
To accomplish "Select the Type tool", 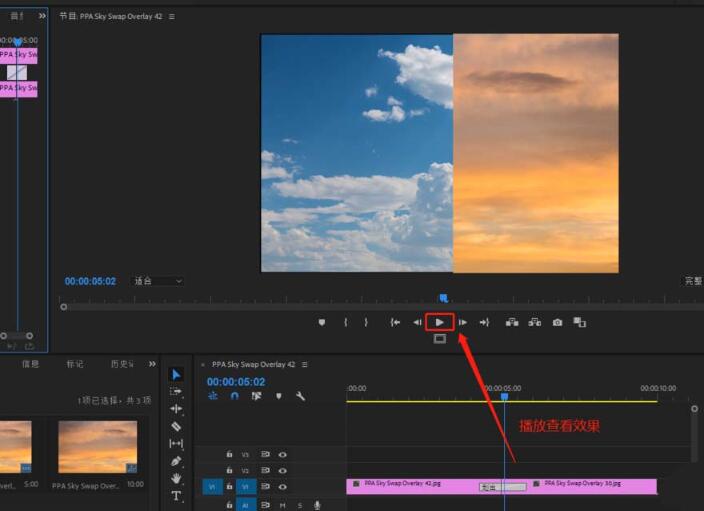I will point(177,496).
